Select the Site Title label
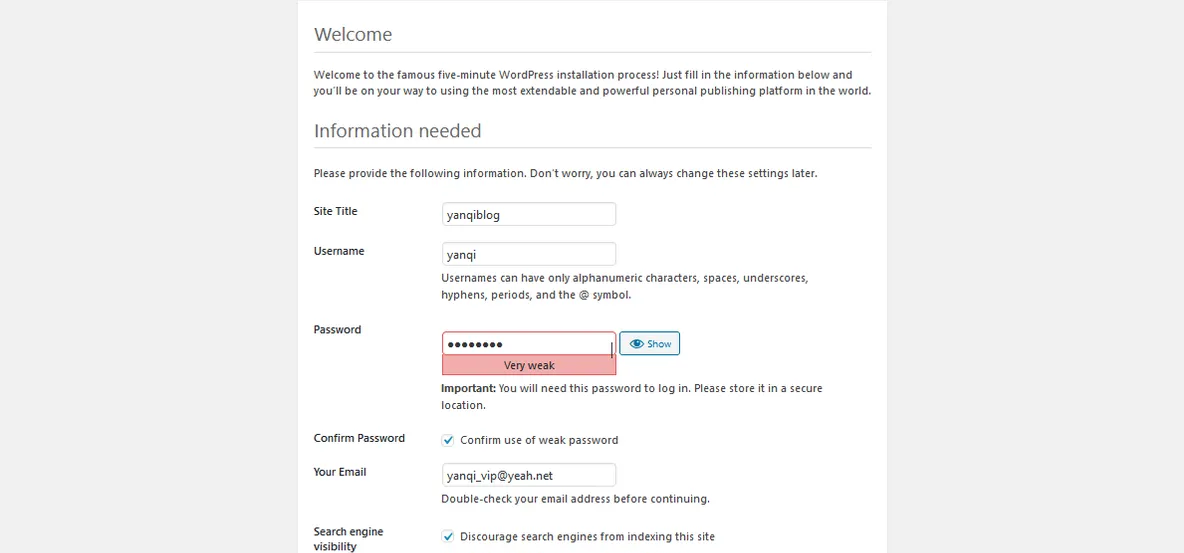The width and height of the screenshot is (1184, 553). 335,212
